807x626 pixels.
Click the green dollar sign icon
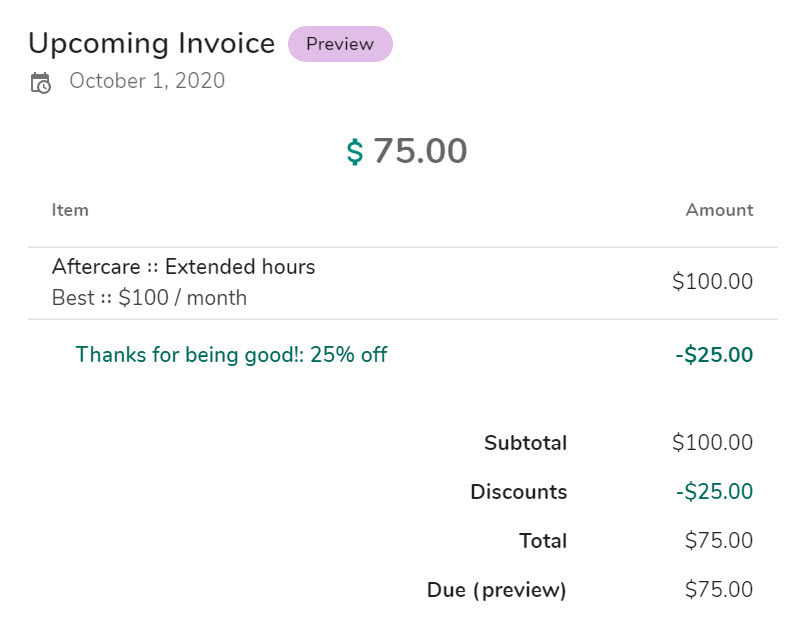(355, 152)
